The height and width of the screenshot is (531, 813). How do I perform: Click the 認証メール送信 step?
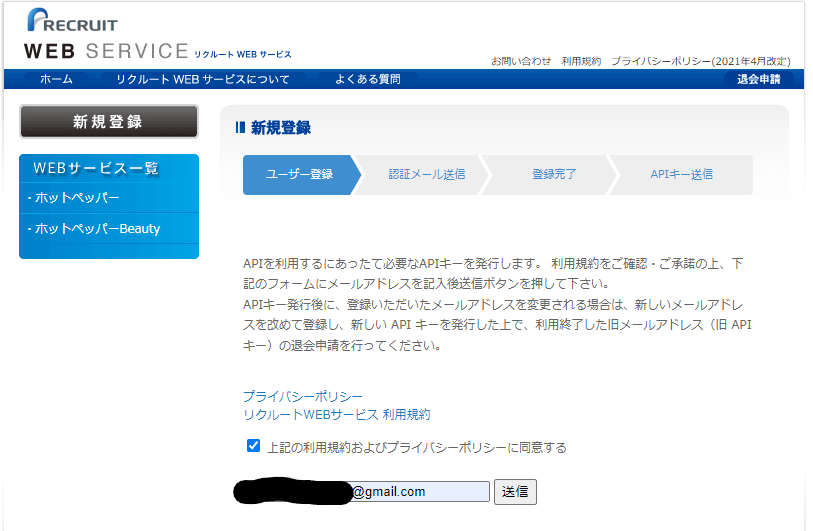pos(426,175)
